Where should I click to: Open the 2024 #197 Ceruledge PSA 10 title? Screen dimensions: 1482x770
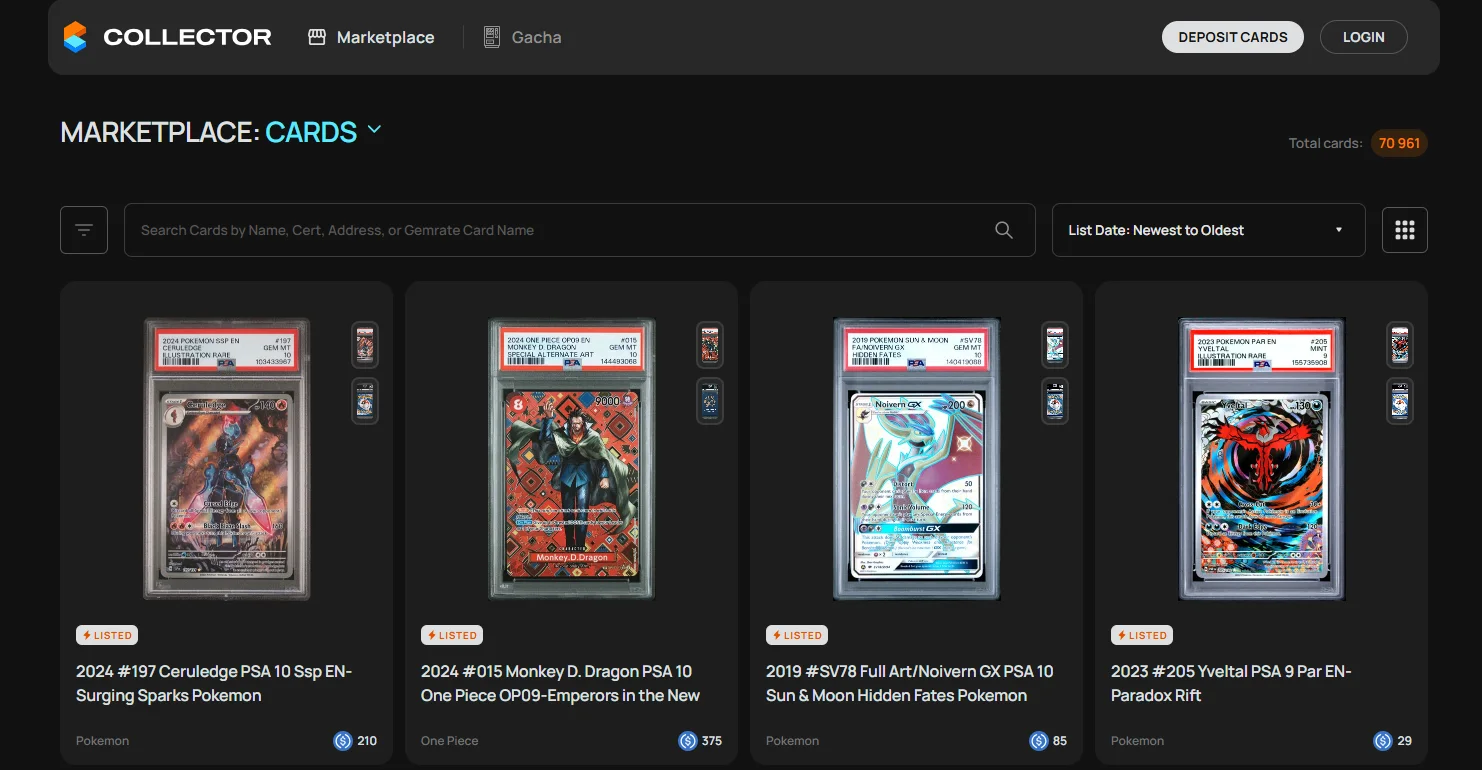click(214, 683)
